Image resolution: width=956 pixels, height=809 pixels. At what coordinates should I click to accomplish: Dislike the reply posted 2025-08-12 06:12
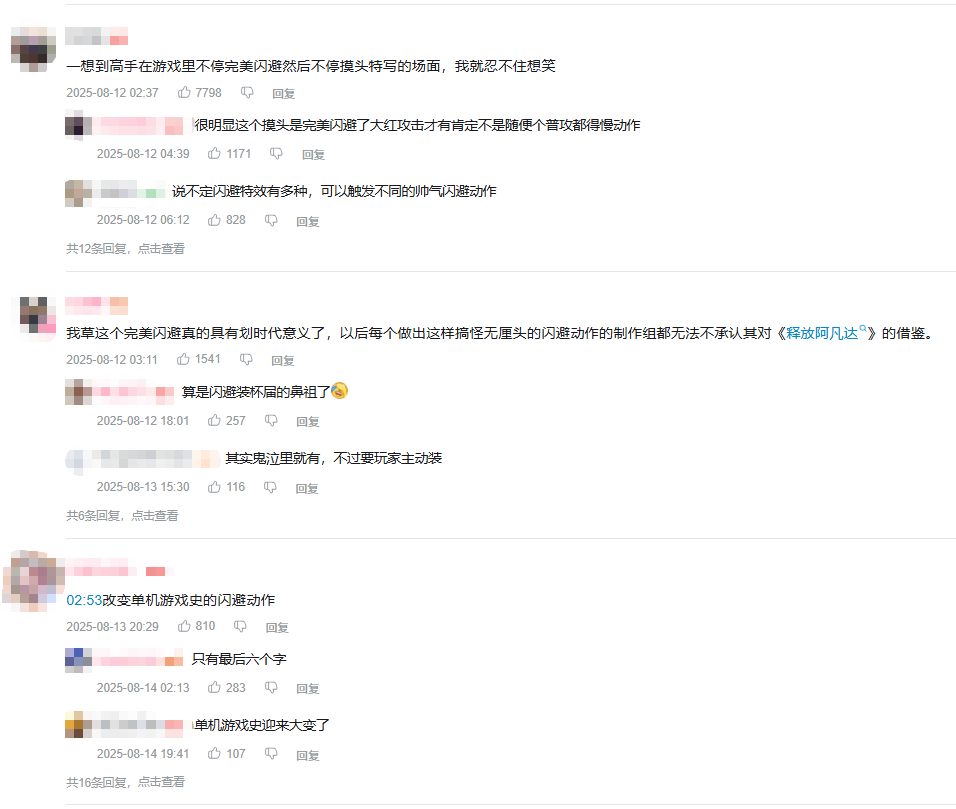pyautogui.click(x=271, y=220)
